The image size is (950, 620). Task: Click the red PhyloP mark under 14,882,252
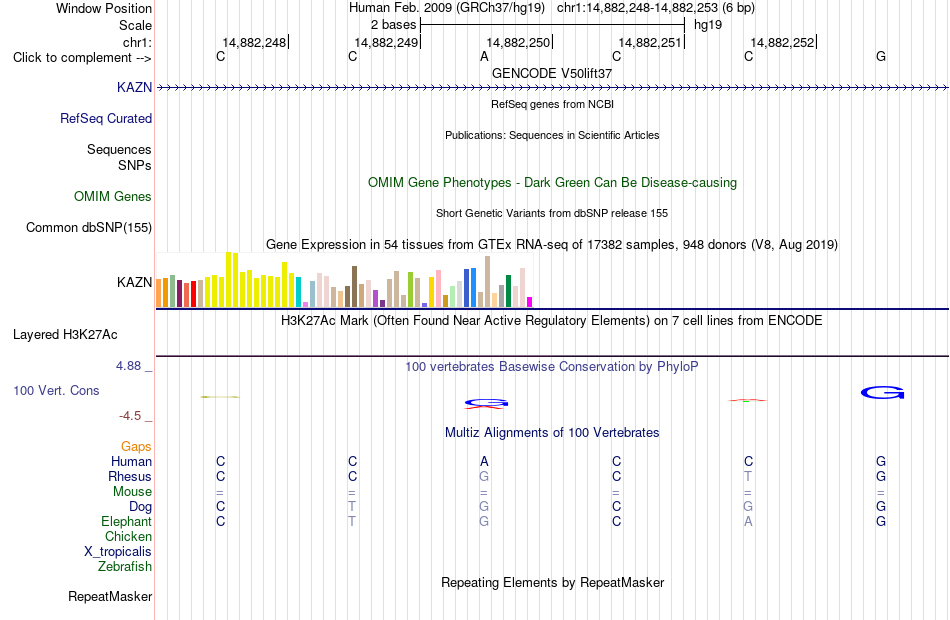click(x=747, y=400)
